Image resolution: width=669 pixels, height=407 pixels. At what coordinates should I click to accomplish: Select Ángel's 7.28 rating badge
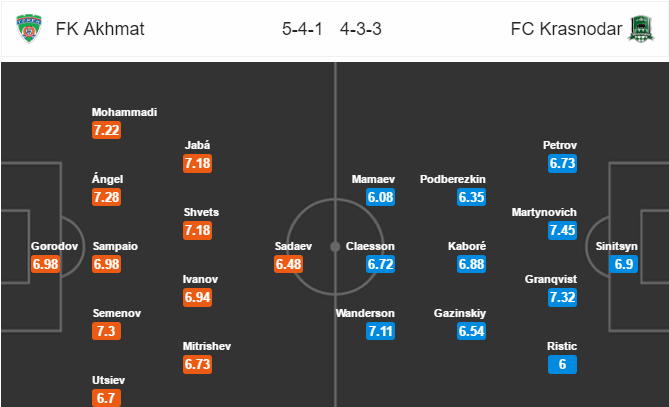[x=106, y=197]
